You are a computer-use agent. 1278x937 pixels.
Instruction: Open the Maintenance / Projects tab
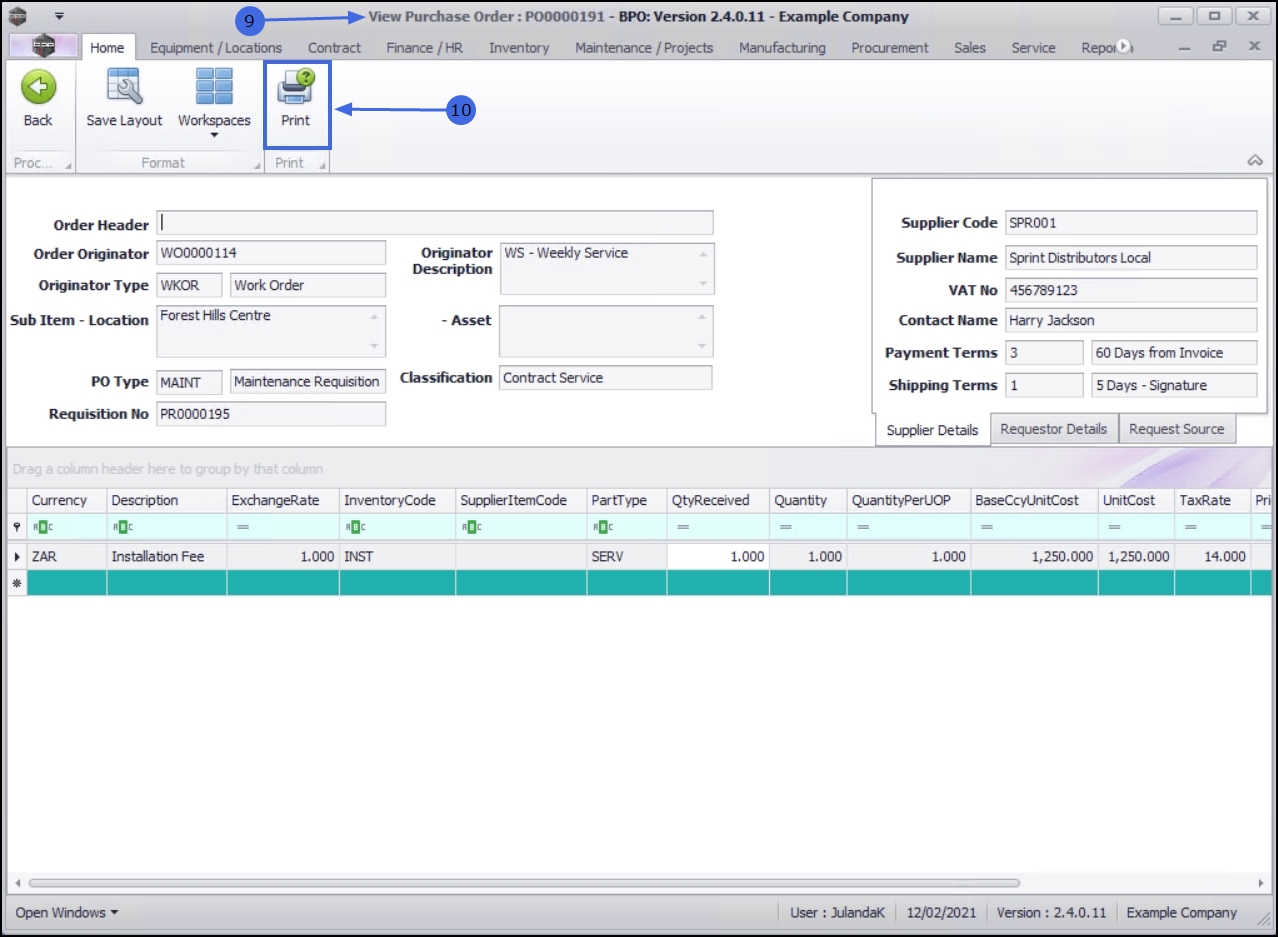pos(645,47)
